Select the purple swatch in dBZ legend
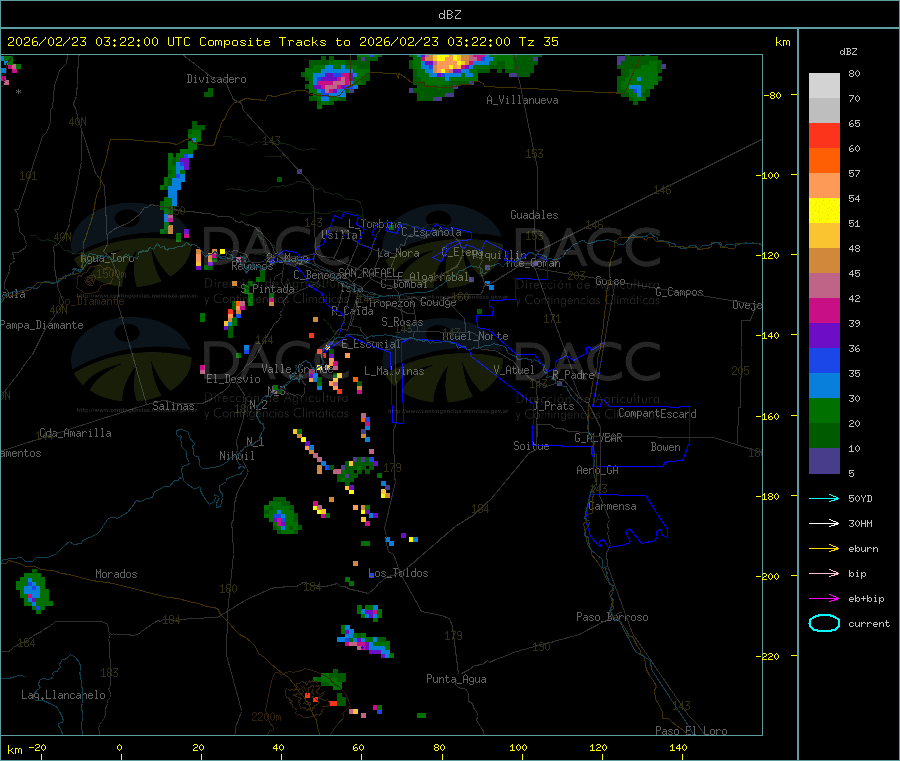Screen dimensions: 900x761 click(824, 336)
